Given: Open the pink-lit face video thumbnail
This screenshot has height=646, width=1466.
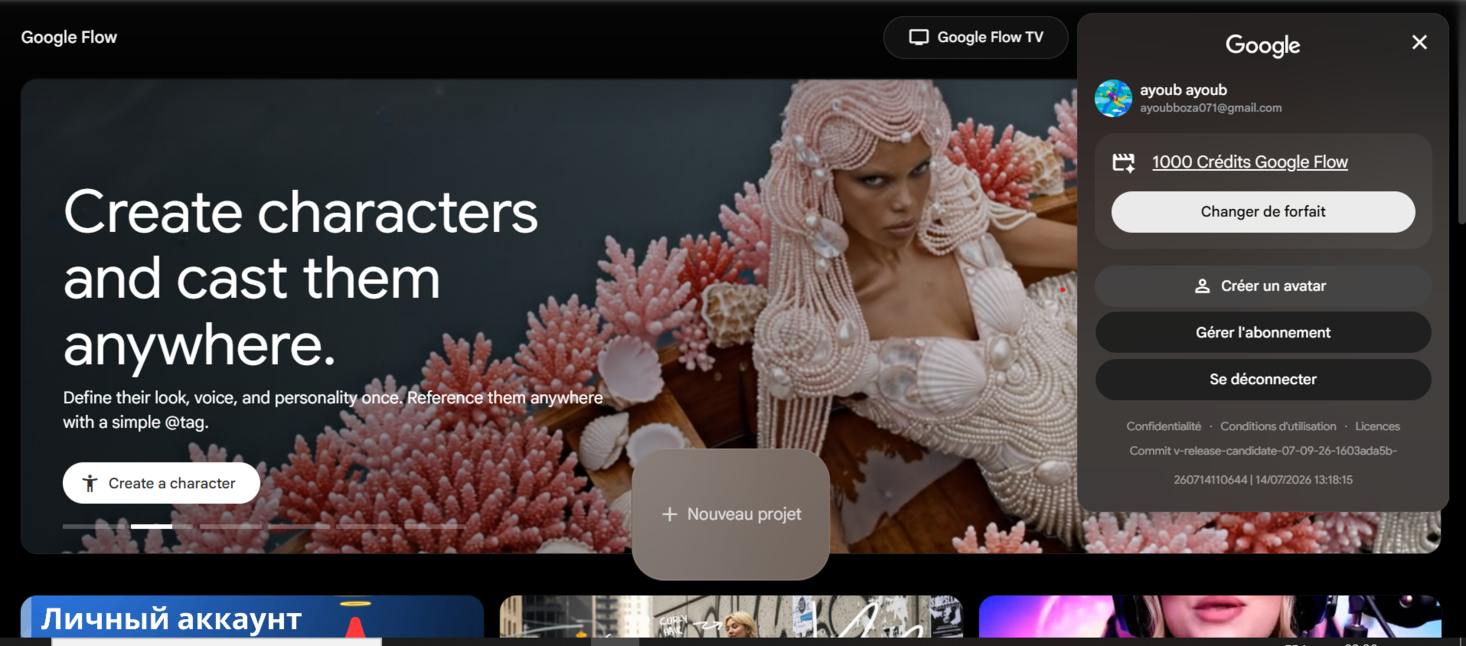Looking at the screenshot, I should 1210,617.
